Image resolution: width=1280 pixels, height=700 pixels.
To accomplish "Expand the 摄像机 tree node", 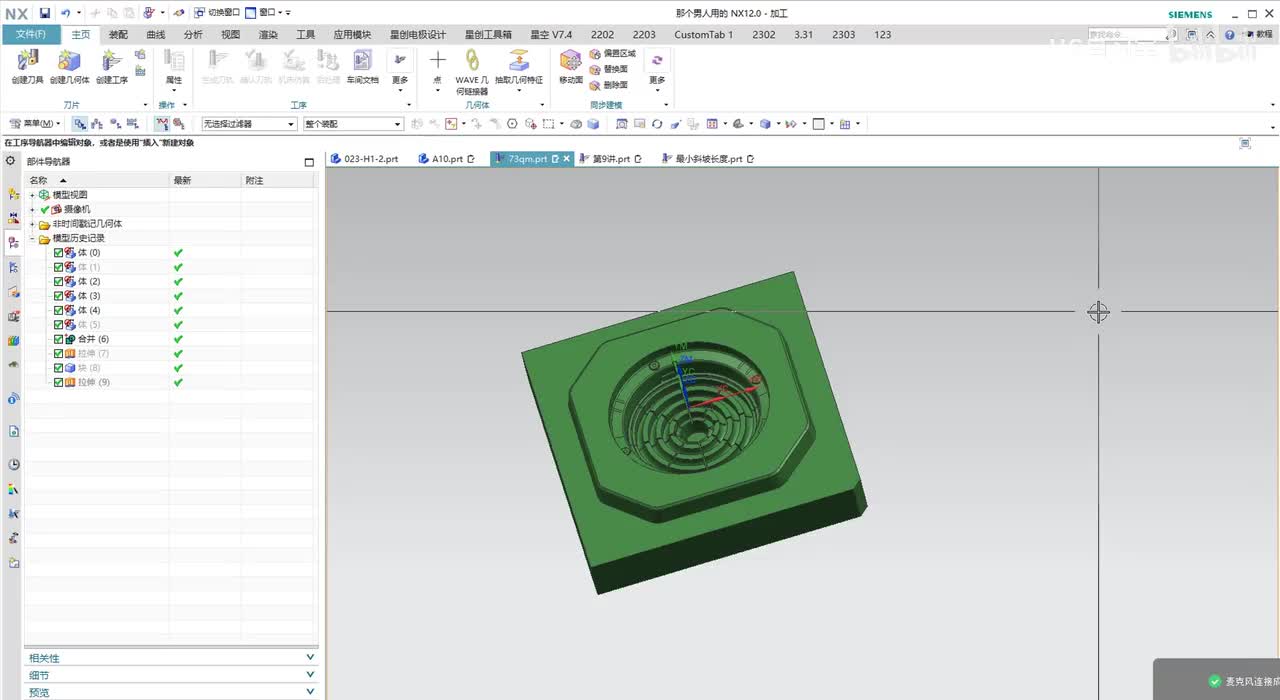I will click(x=32, y=210).
